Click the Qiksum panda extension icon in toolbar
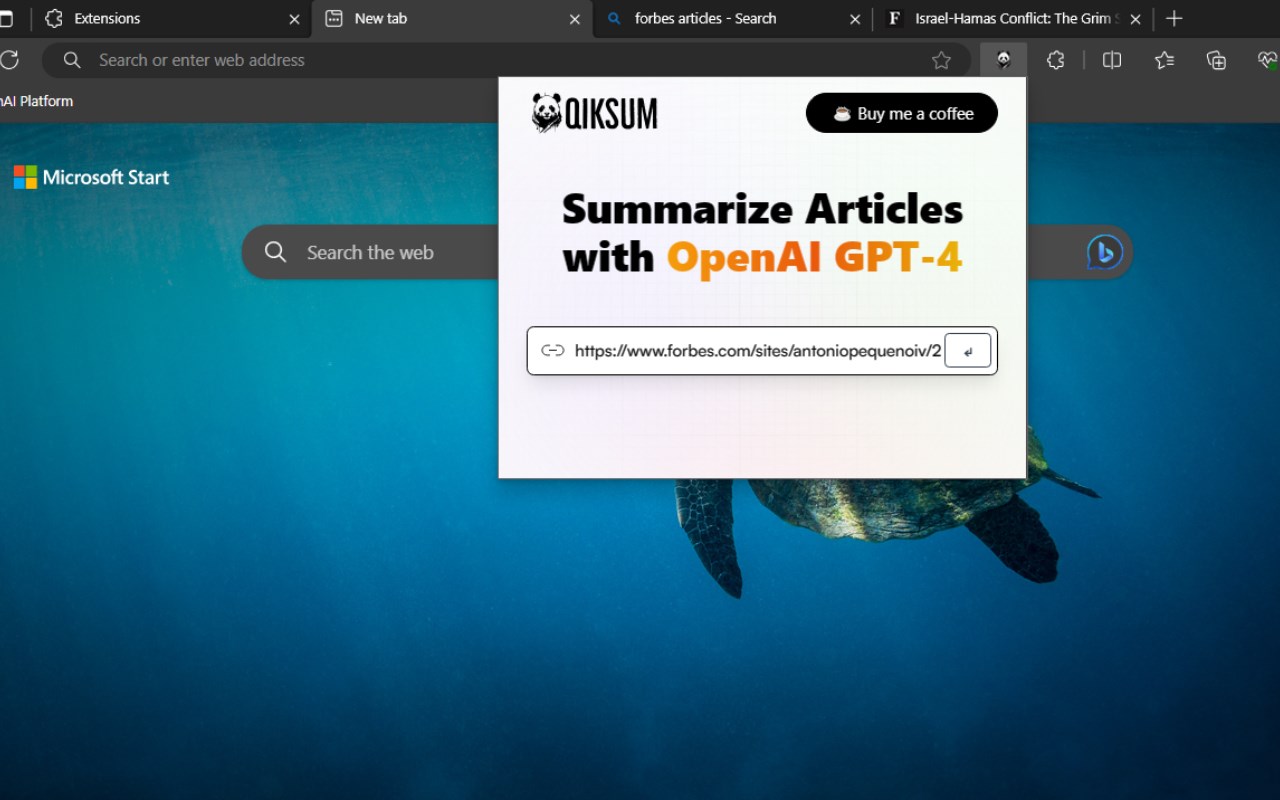Screen dimensions: 1280x800 click(1003, 60)
